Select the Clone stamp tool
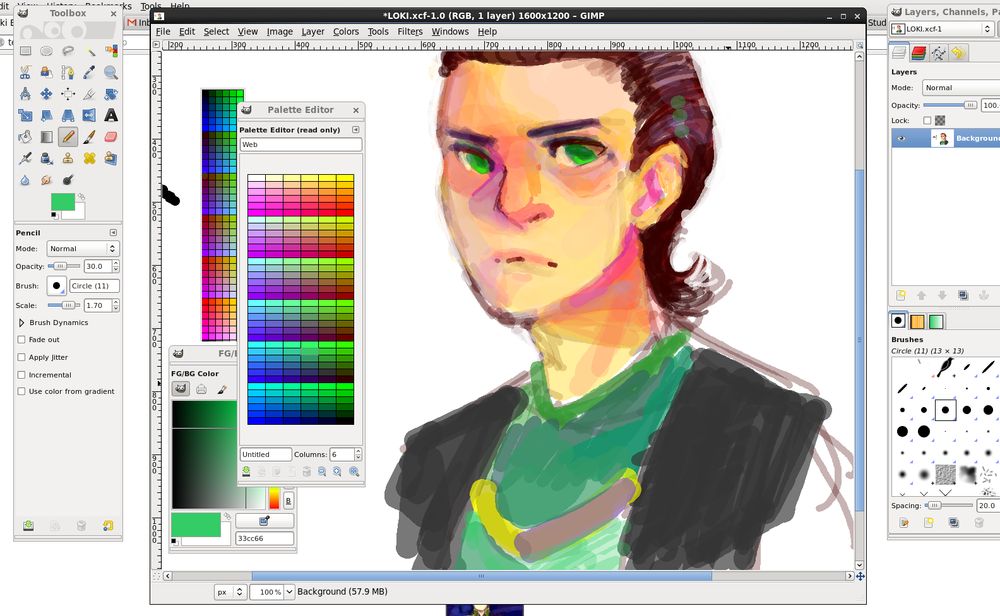1000x616 pixels. pos(68,158)
